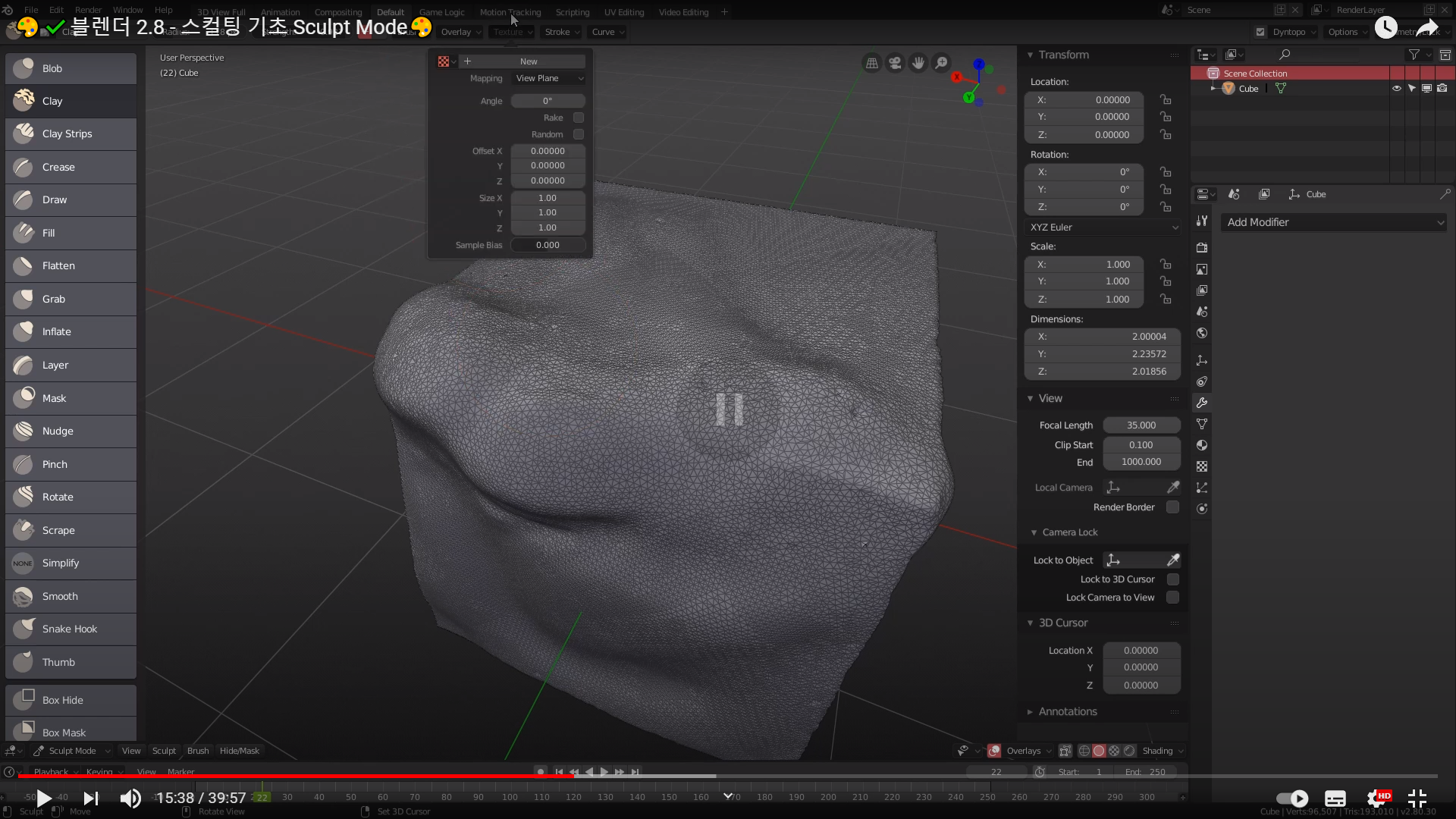Click the Focal Length field

[x=1141, y=425]
